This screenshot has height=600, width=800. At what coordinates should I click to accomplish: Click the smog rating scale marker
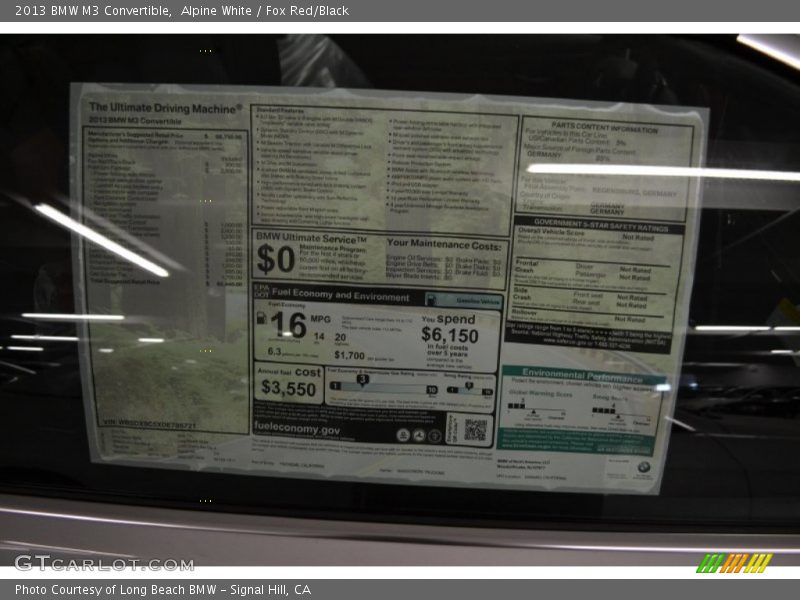click(468, 386)
